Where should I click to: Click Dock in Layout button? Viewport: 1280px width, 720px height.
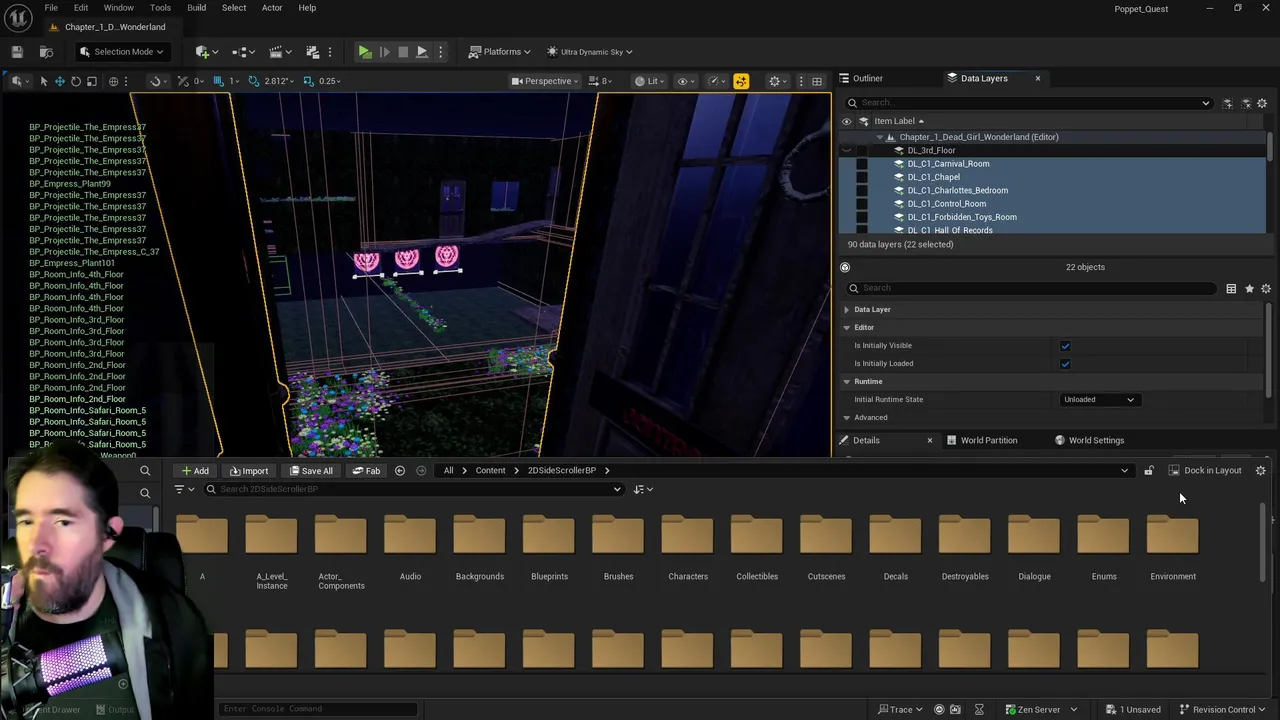tap(1205, 471)
